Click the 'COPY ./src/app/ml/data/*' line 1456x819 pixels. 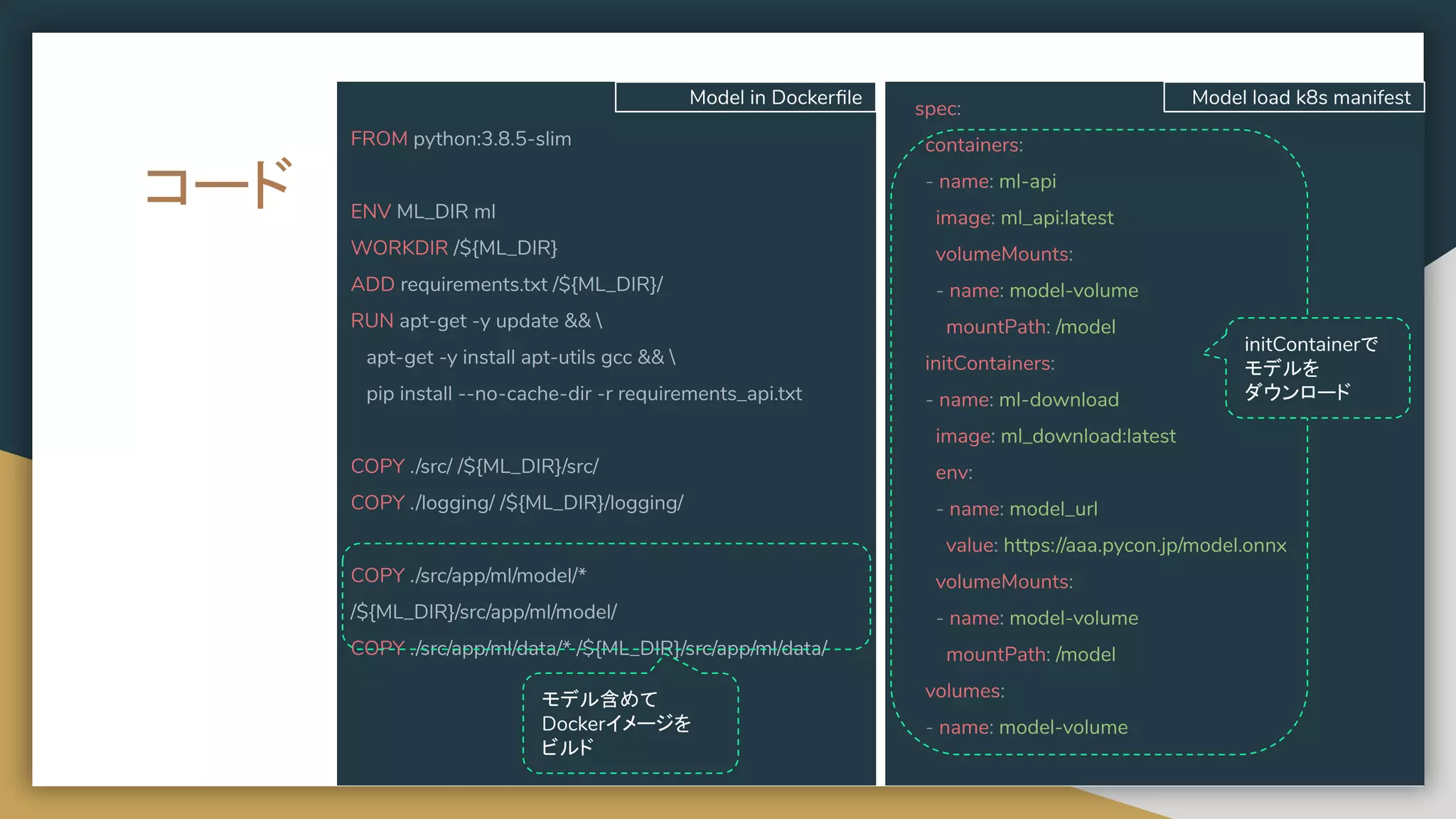[589, 648]
